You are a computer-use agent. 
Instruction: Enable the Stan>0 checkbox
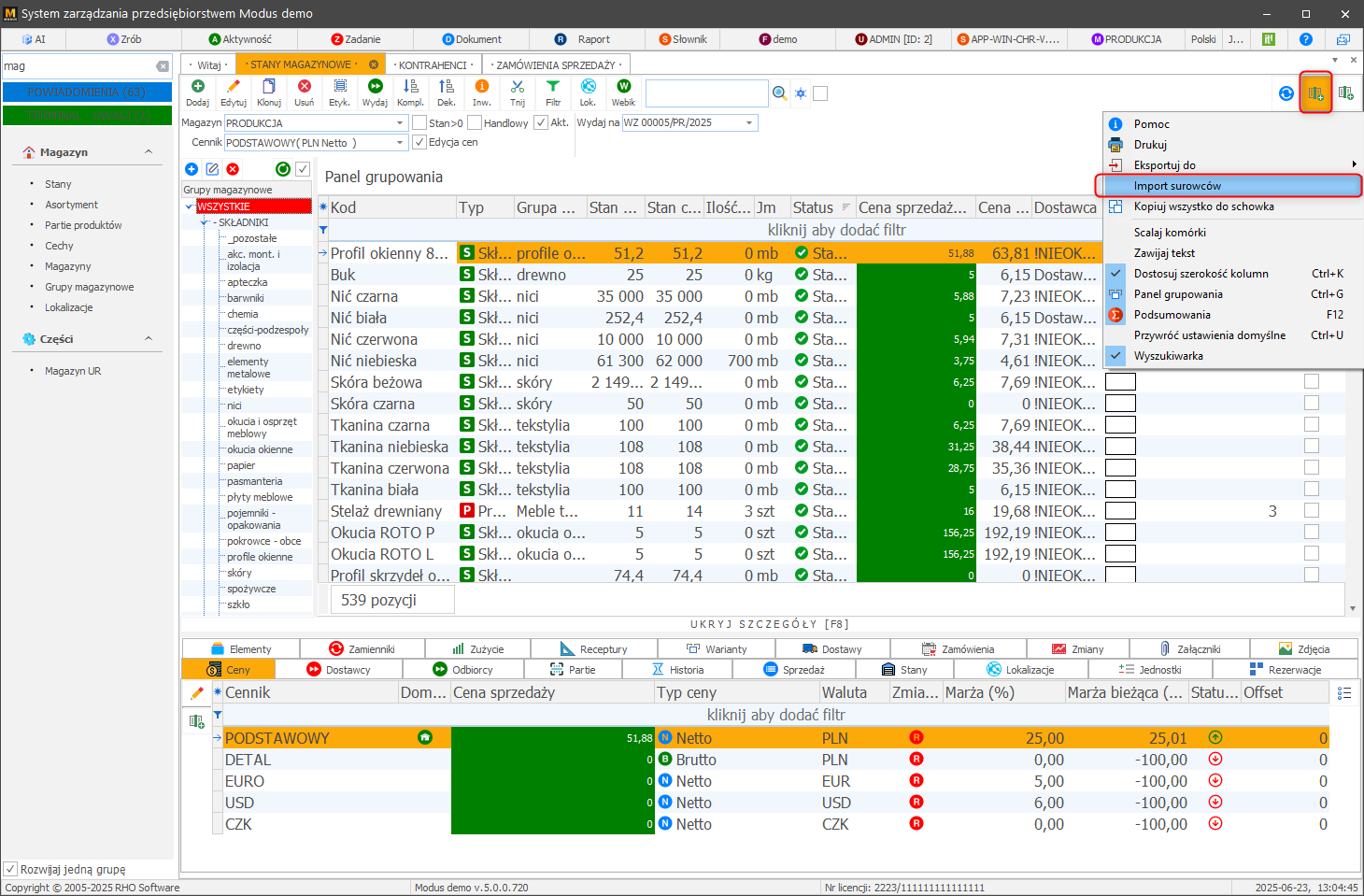(420, 123)
